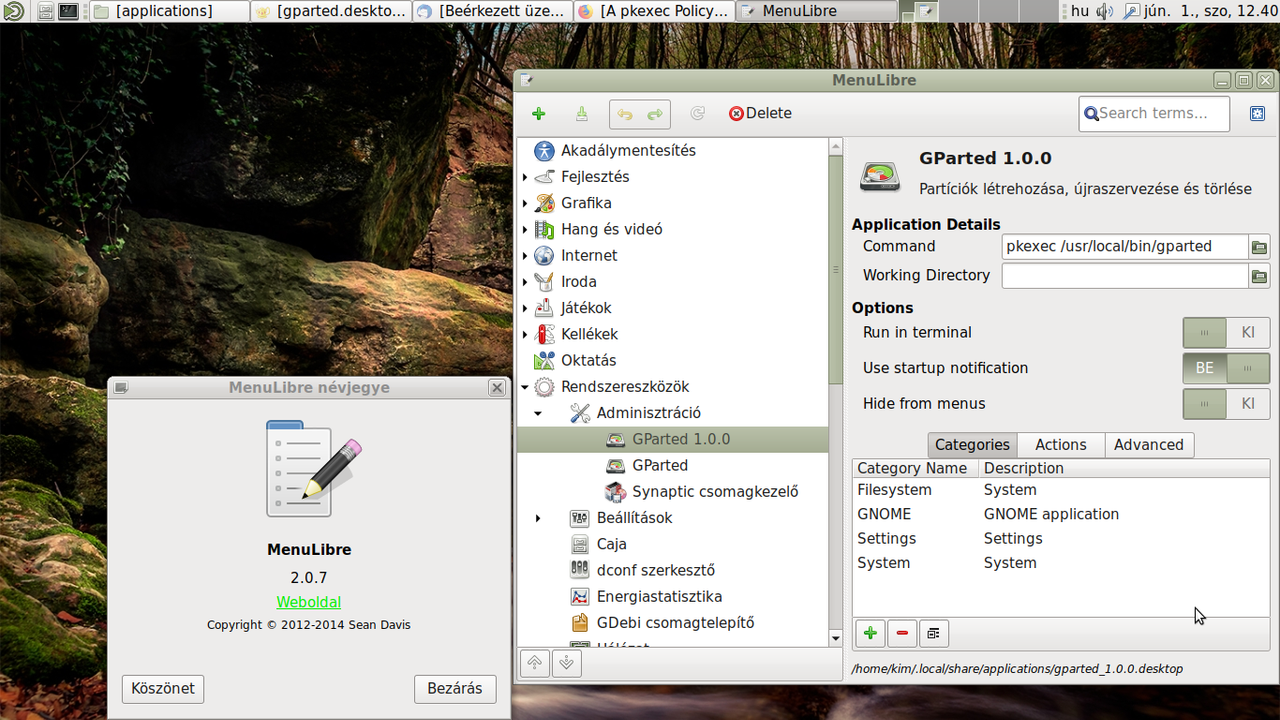
Task: Click the Description column header
Action: click(1124, 468)
